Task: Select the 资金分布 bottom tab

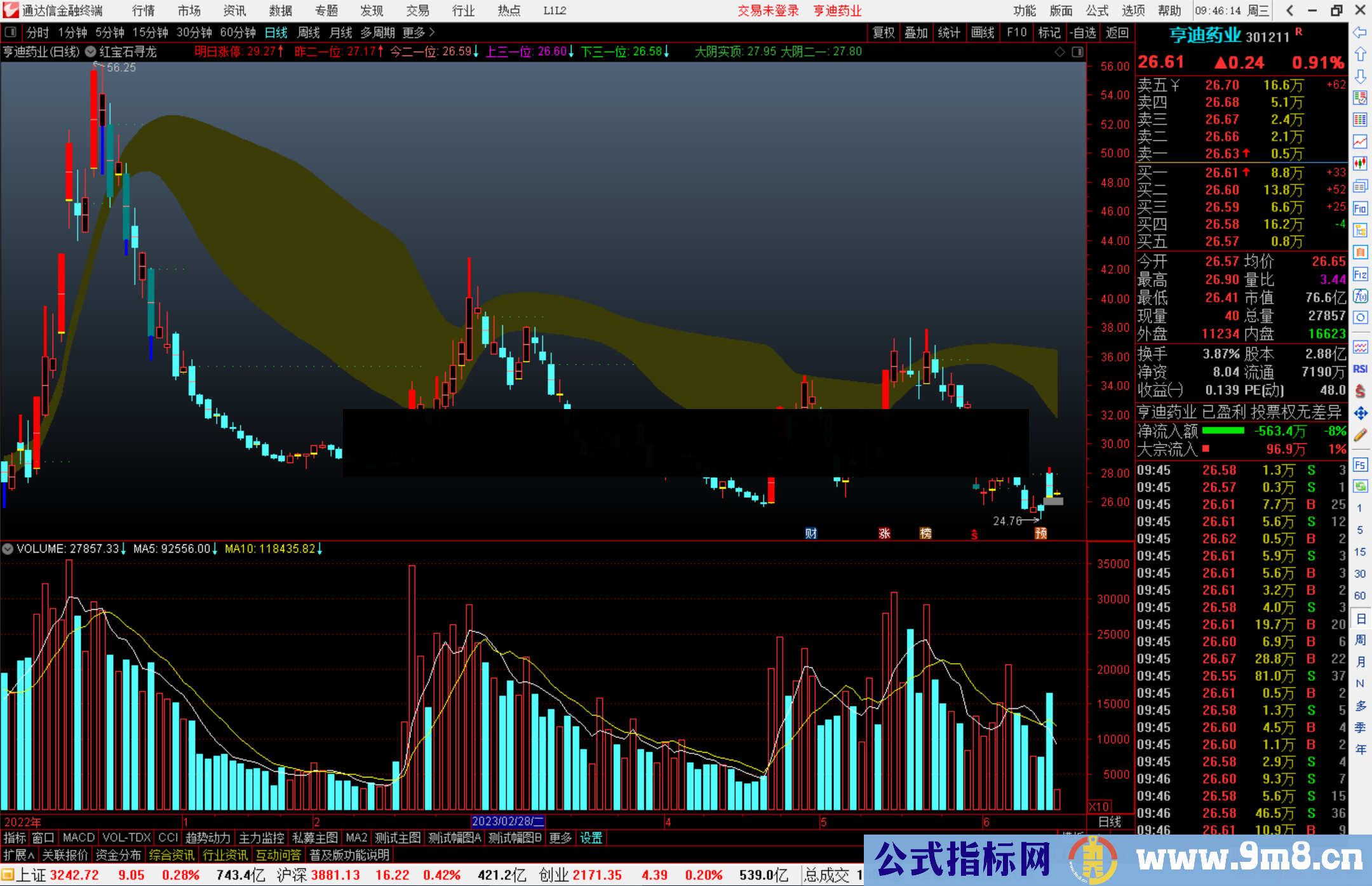Action: coord(118,856)
